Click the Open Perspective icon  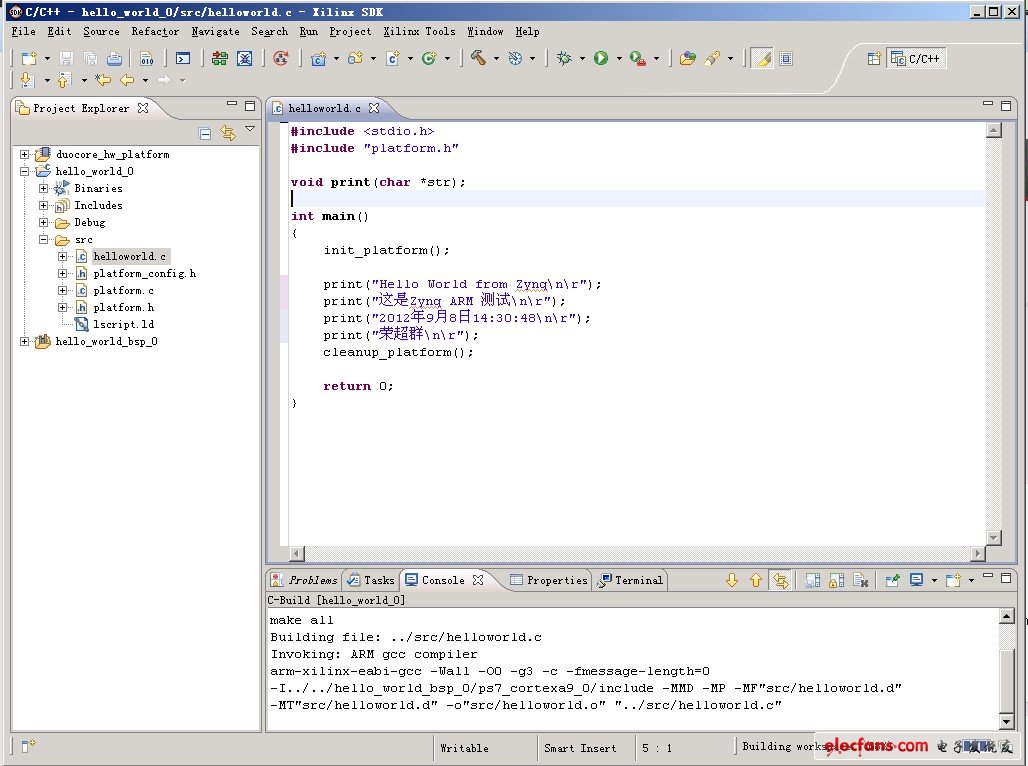874,59
